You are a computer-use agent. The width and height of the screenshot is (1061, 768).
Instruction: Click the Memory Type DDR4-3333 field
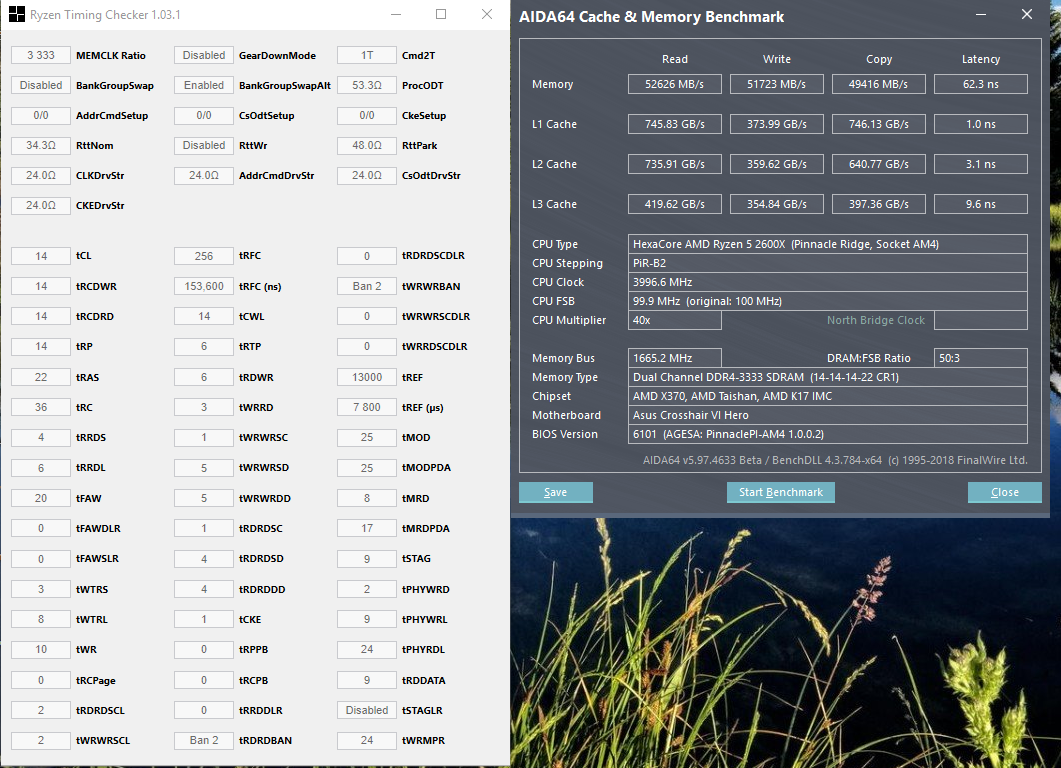828,377
